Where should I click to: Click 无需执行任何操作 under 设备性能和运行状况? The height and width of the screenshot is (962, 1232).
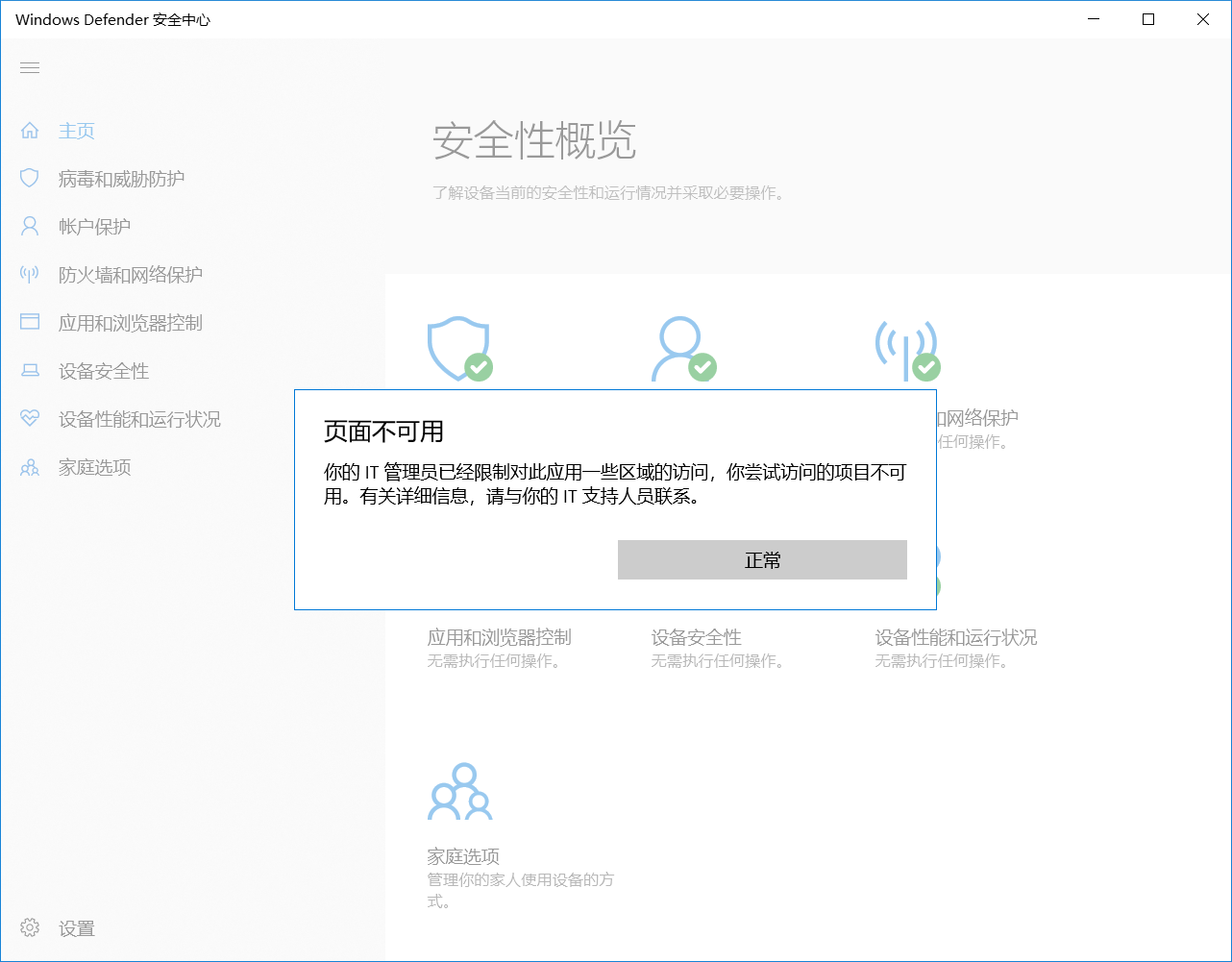(941, 661)
